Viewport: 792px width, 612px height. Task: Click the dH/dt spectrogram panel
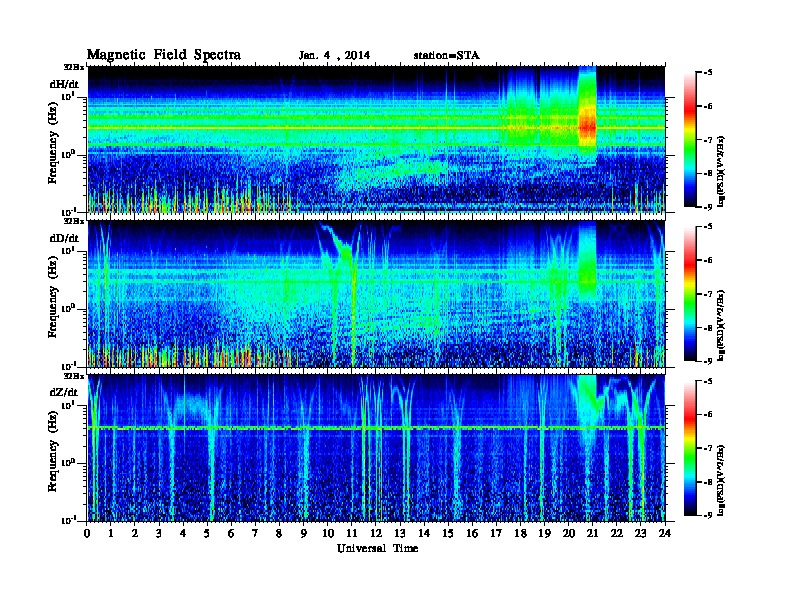[376, 139]
